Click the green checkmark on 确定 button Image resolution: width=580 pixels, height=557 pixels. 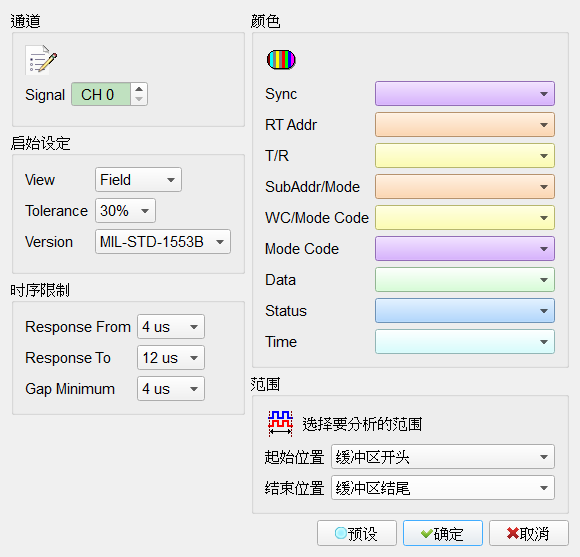[426, 533]
